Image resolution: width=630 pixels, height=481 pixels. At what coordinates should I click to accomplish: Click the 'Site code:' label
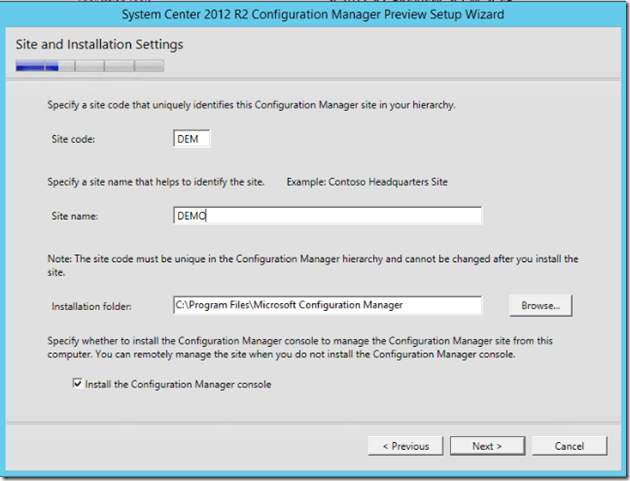tap(74, 140)
